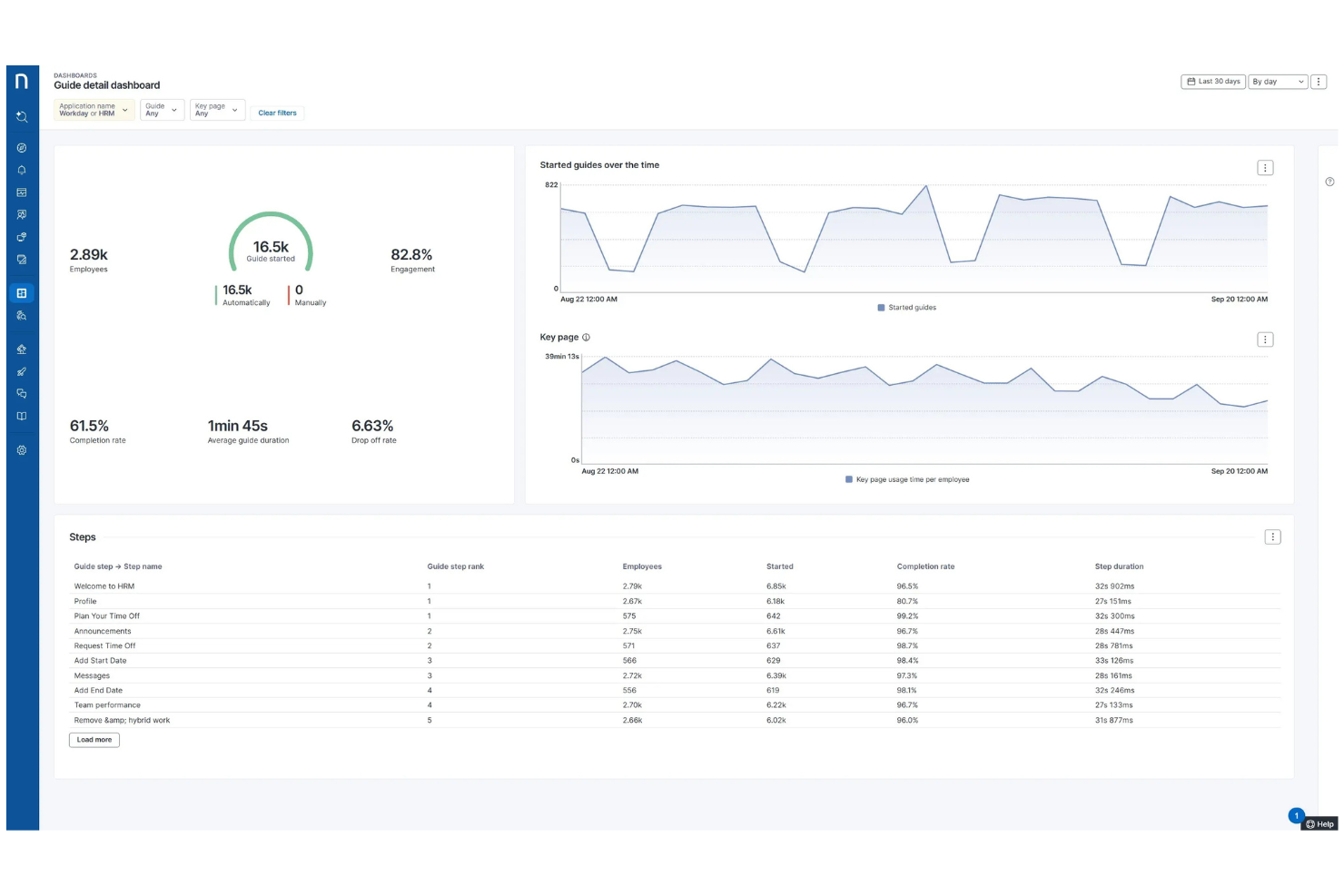Viewport: 1344px width, 896px height.
Task: Open the Started guides chart options menu
Action: (1265, 168)
